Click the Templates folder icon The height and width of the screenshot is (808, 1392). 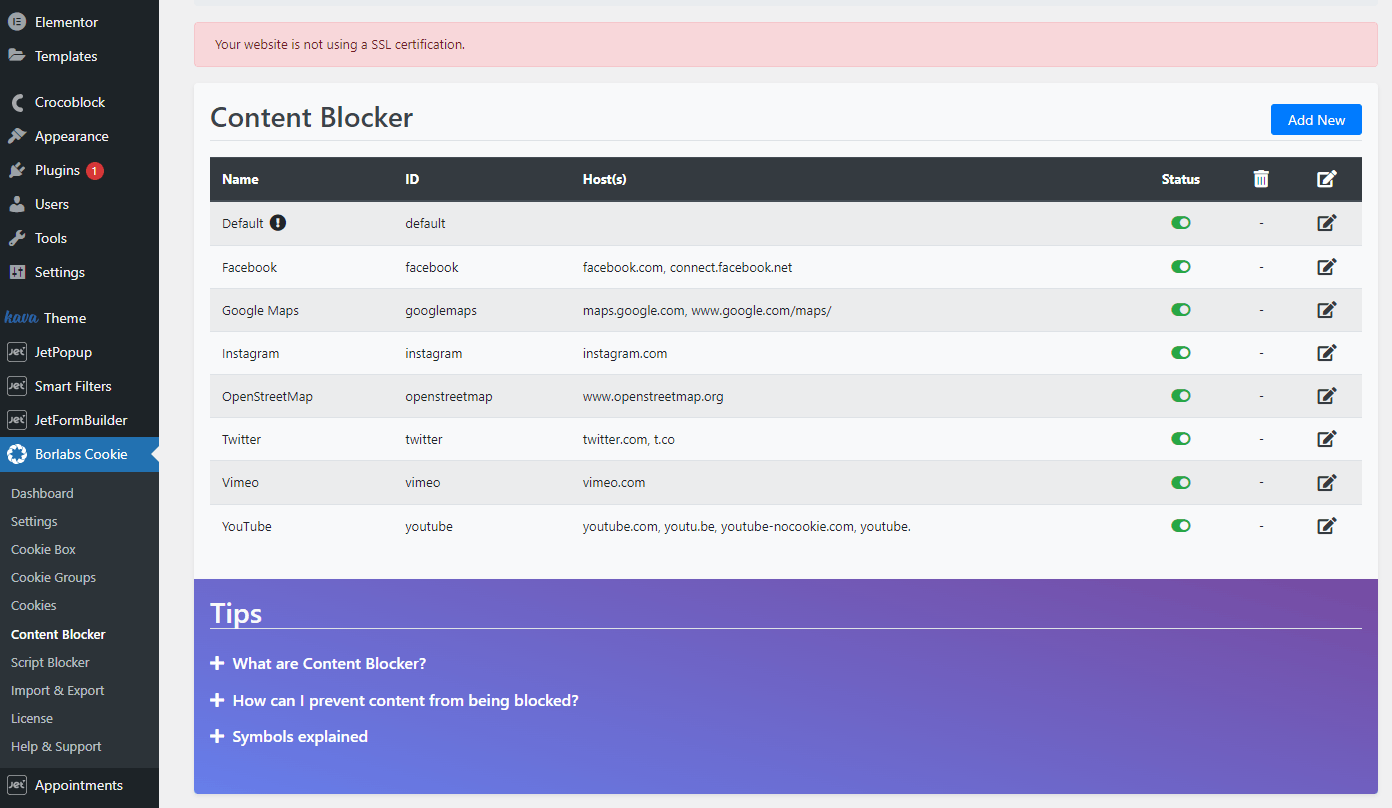(x=16, y=56)
